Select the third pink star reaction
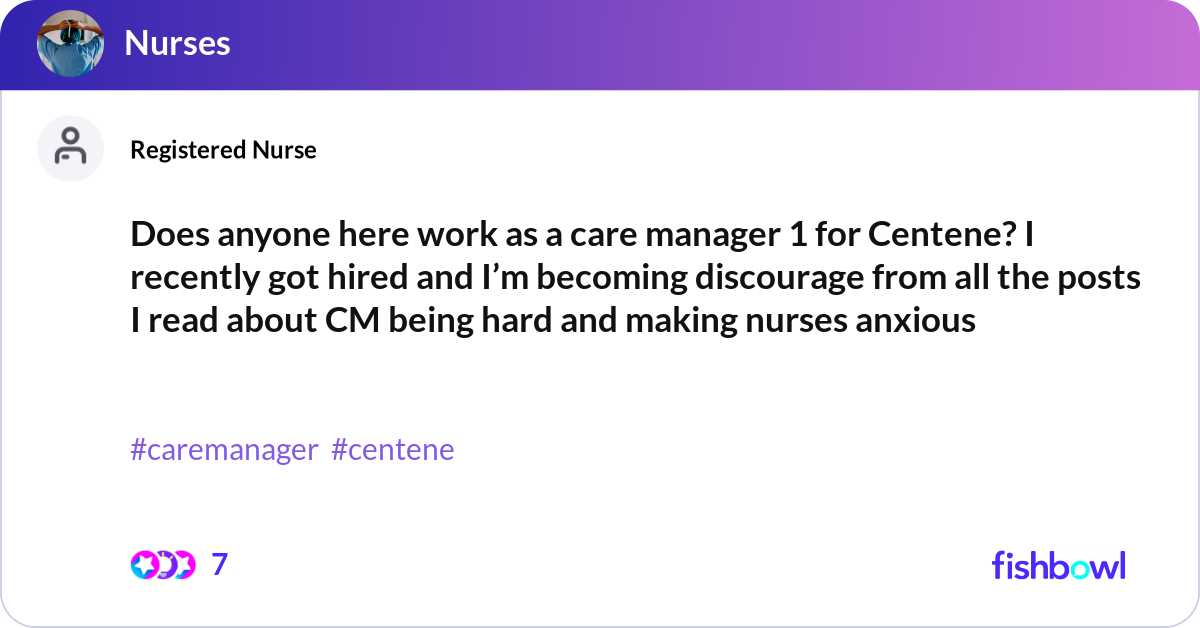Image resolution: width=1200 pixels, height=628 pixels. point(185,565)
